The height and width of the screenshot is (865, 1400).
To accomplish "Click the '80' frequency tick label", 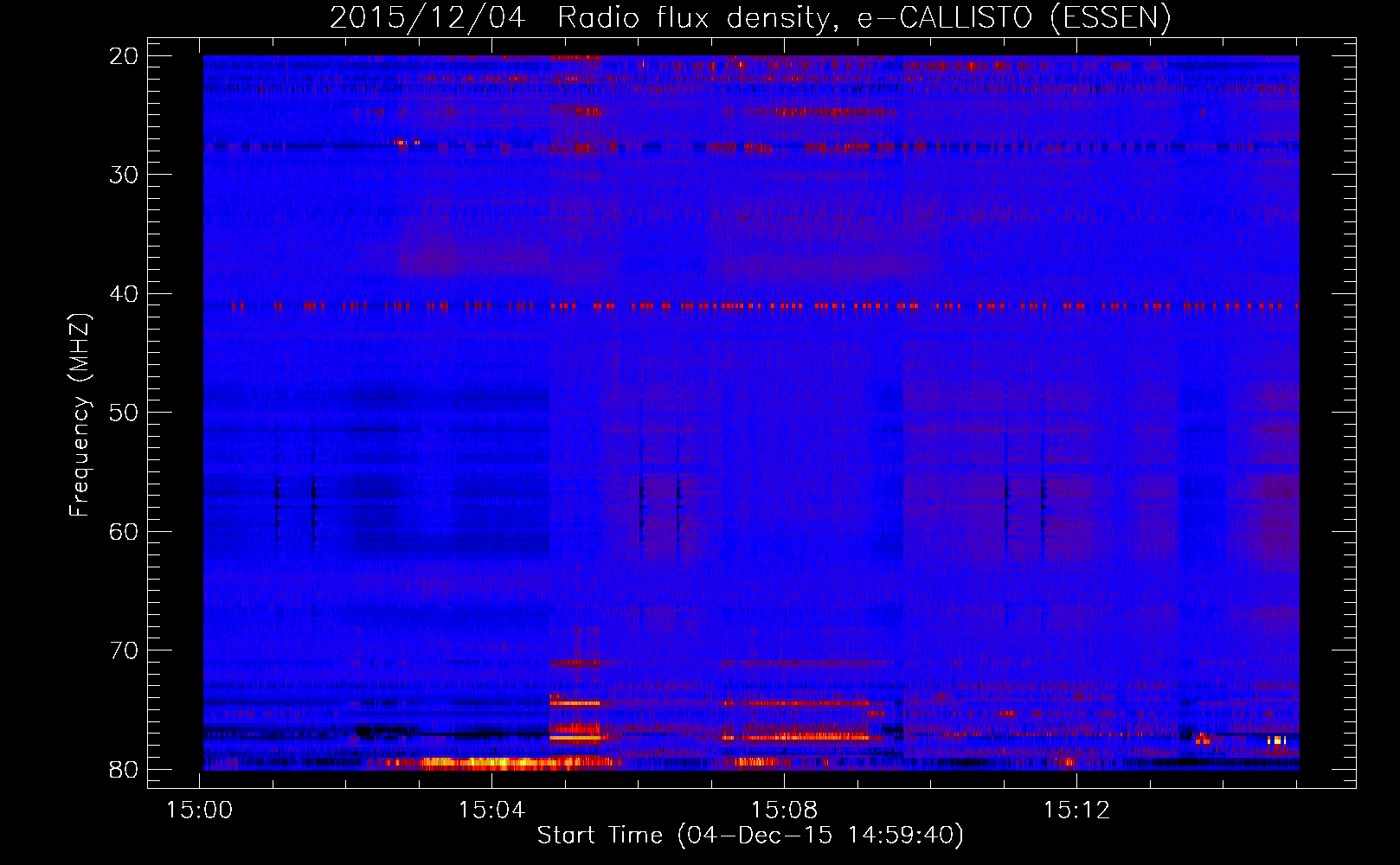I will click(125, 770).
